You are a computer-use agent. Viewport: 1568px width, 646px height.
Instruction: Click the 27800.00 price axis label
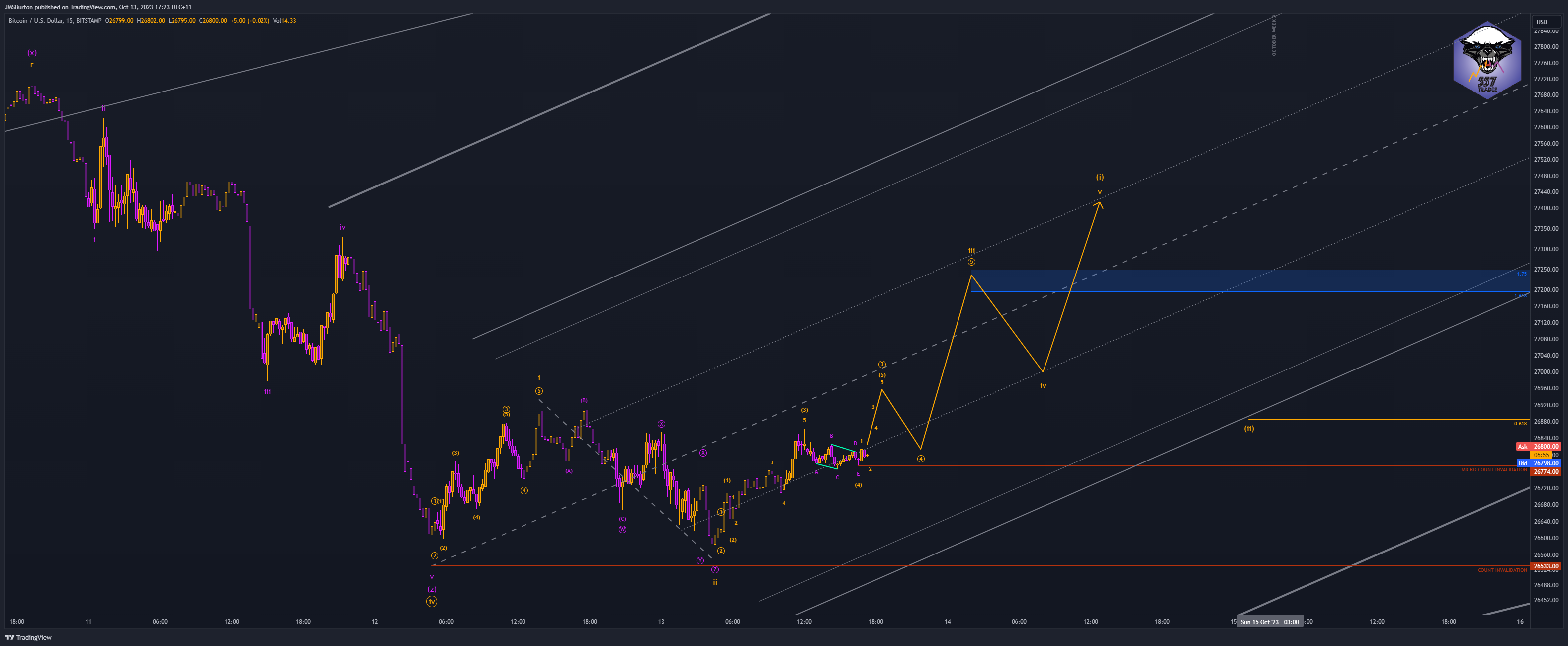tap(1546, 46)
